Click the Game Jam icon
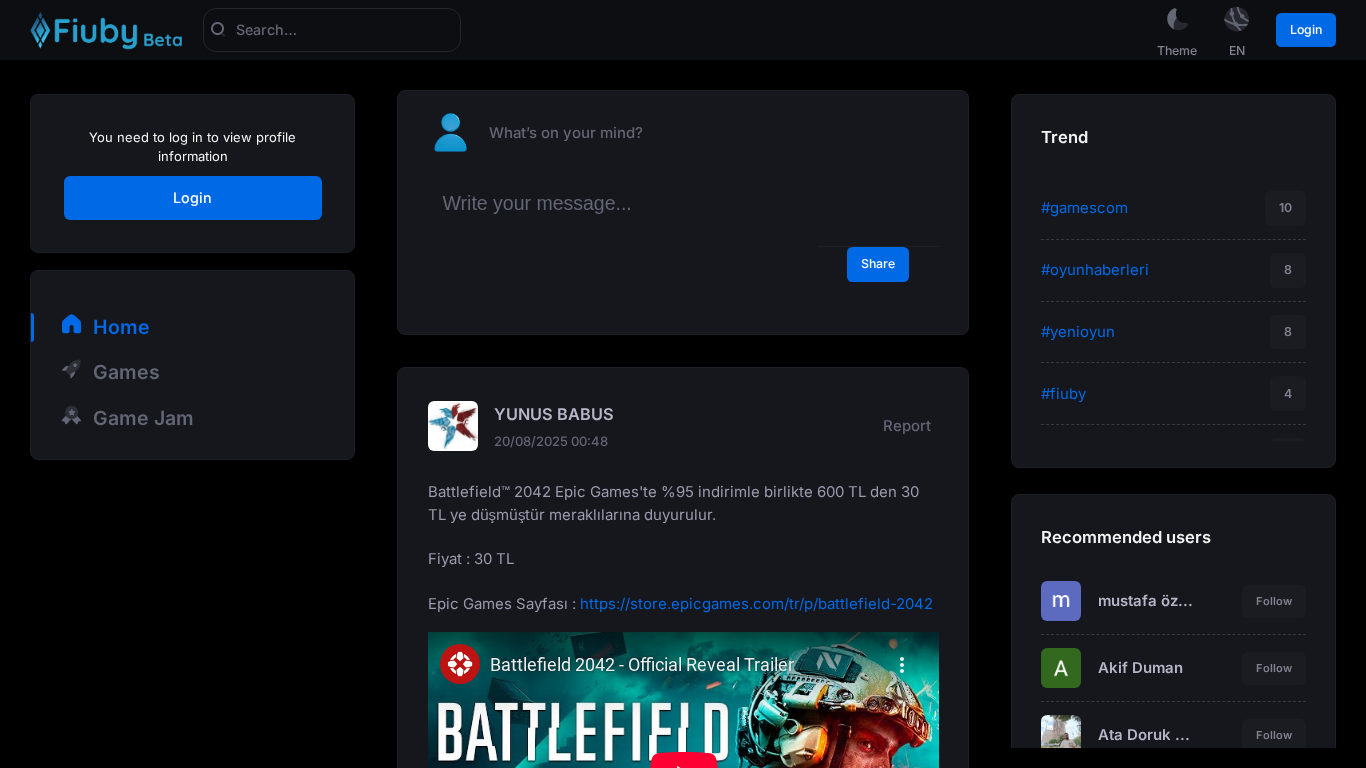 (x=71, y=415)
